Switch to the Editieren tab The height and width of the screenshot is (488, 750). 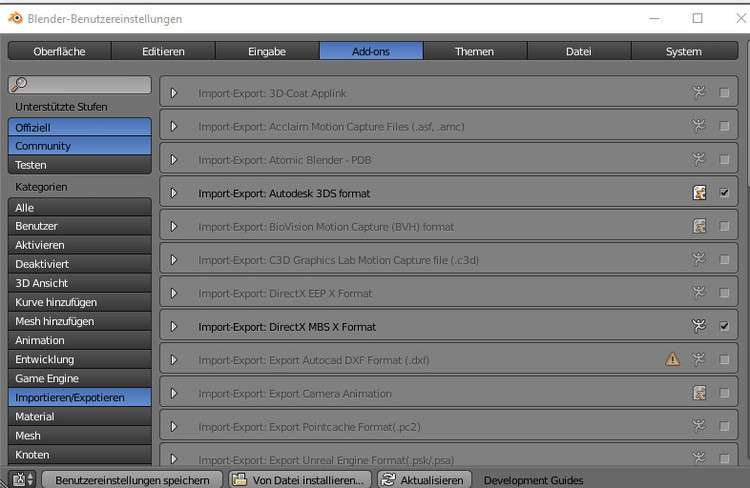pyautogui.click(x=163, y=51)
